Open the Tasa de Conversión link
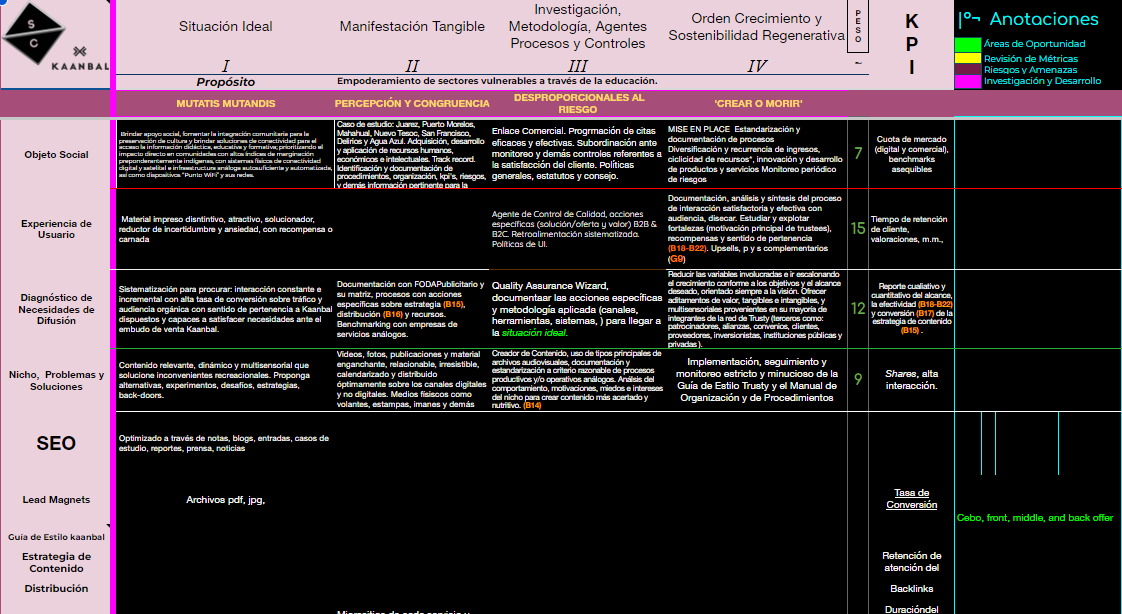 (911, 498)
